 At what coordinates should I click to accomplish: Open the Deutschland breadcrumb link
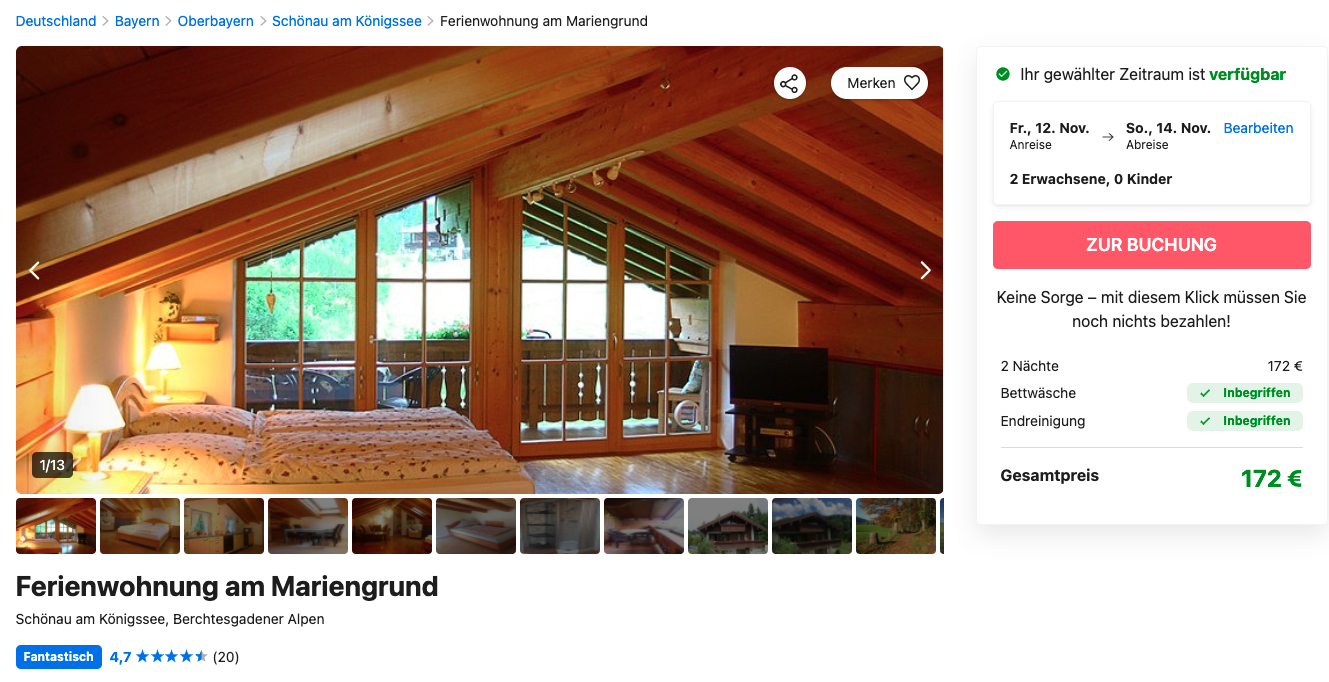(x=56, y=21)
